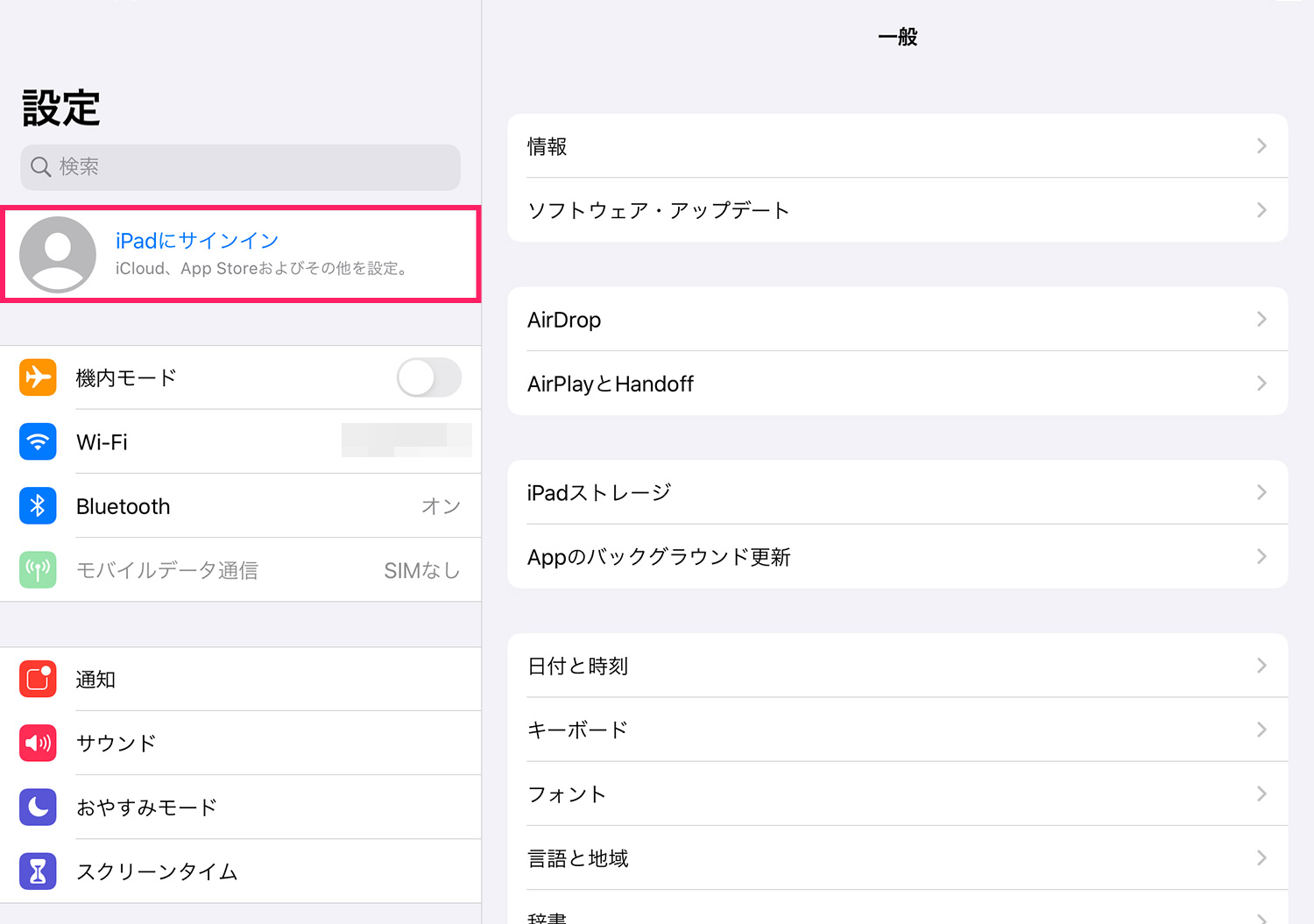The image size is (1314, 924).
Task: Tap the Airplane Mode orange icon
Action: pos(38,377)
